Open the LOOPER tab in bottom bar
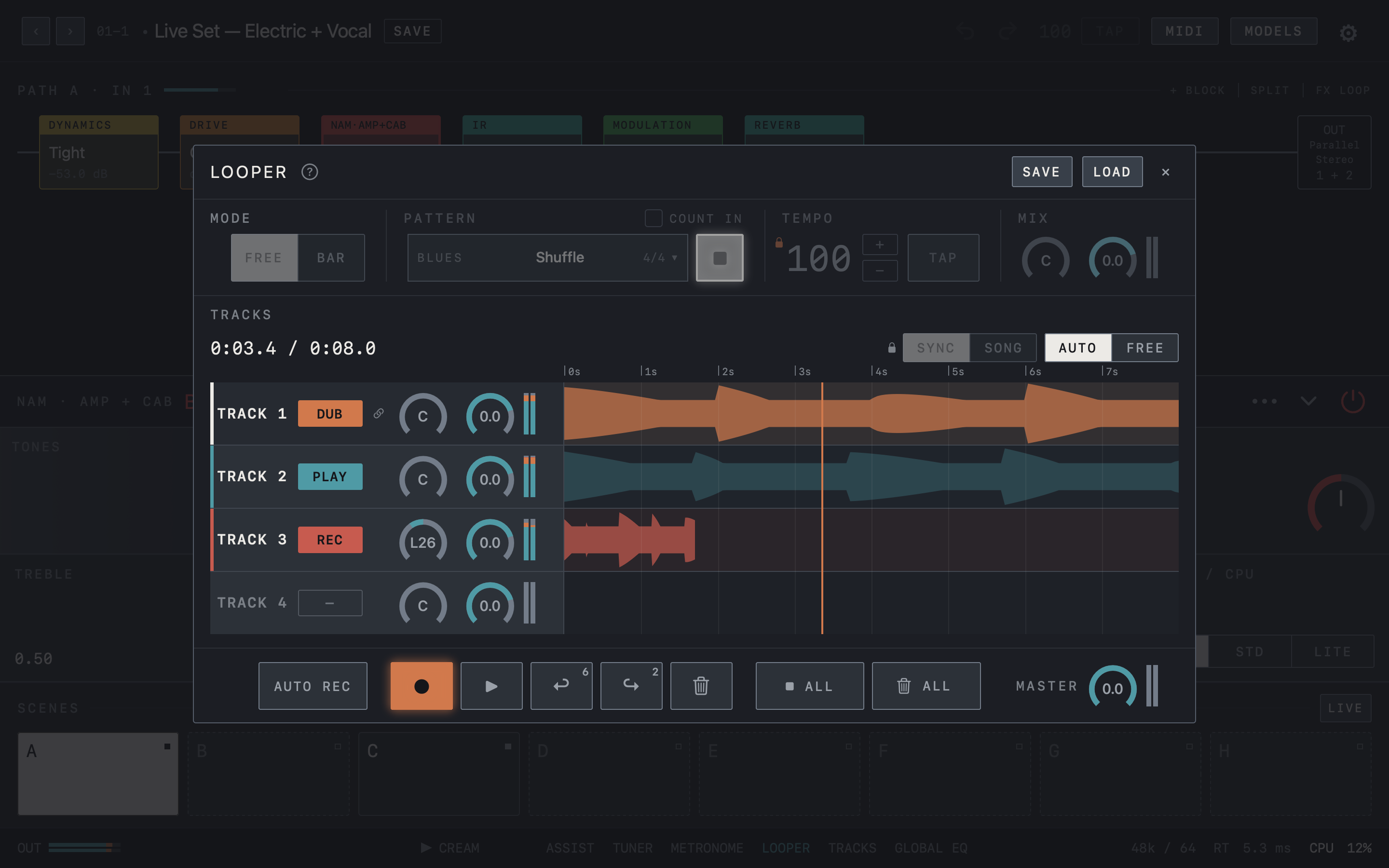The height and width of the screenshot is (868, 1389). coord(786,848)
